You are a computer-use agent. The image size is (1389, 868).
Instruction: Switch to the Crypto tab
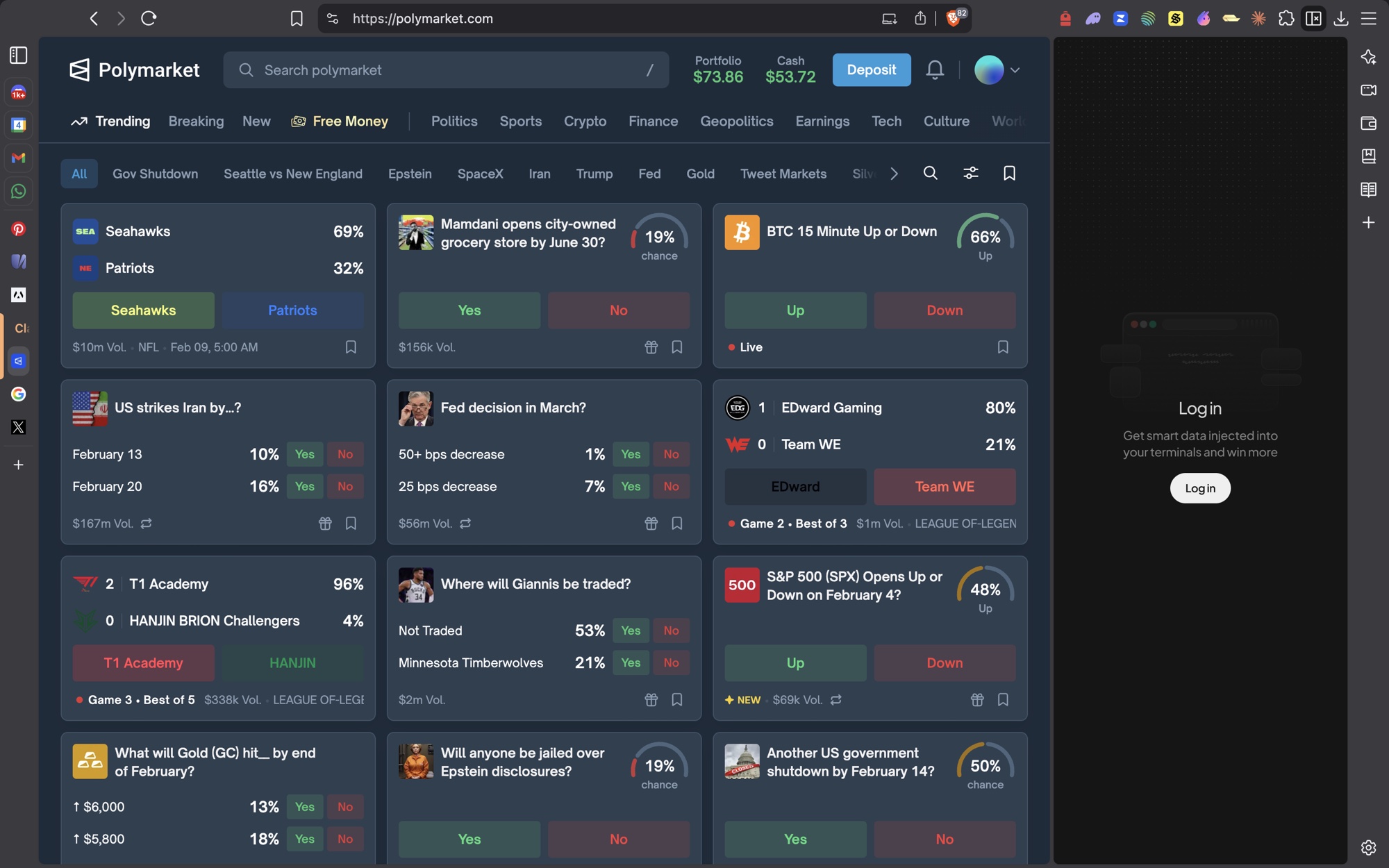(585, 122)
